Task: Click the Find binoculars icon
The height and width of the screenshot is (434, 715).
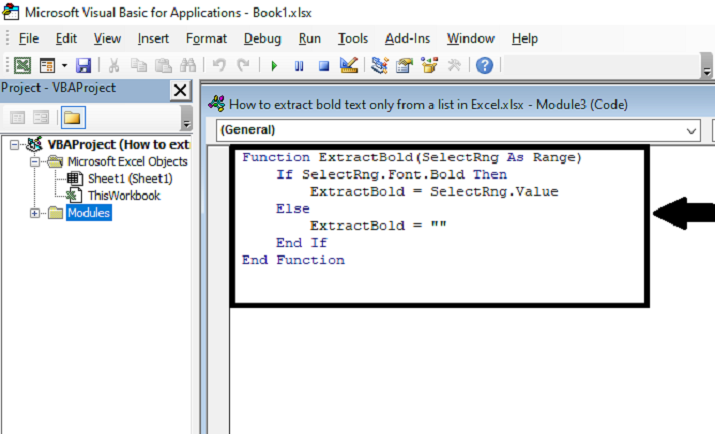Action: [x=188, y=66]
